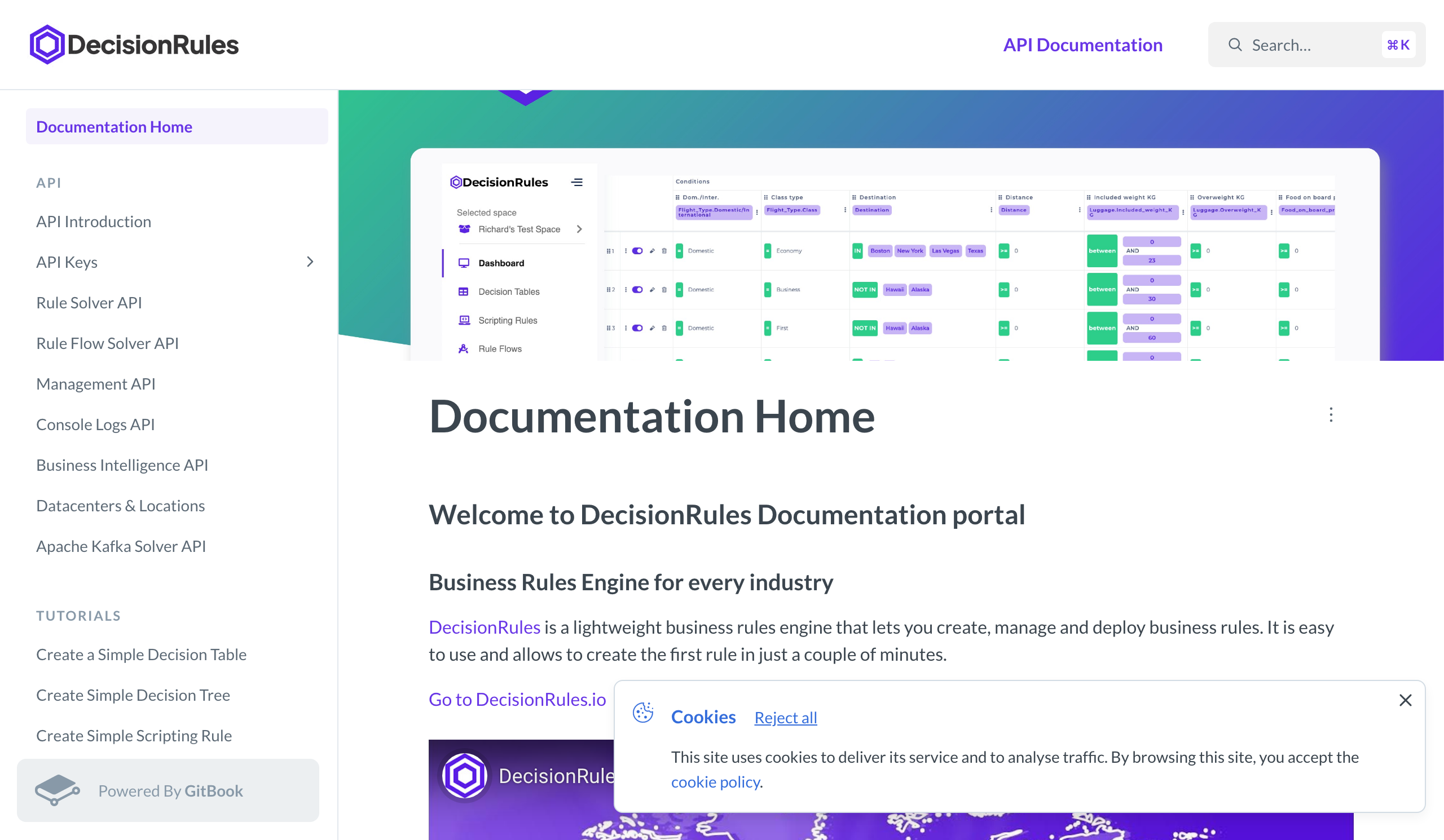Open Documentation Home in sidebar
This screenshot has height=840, width=1444.
click(177, 126)
